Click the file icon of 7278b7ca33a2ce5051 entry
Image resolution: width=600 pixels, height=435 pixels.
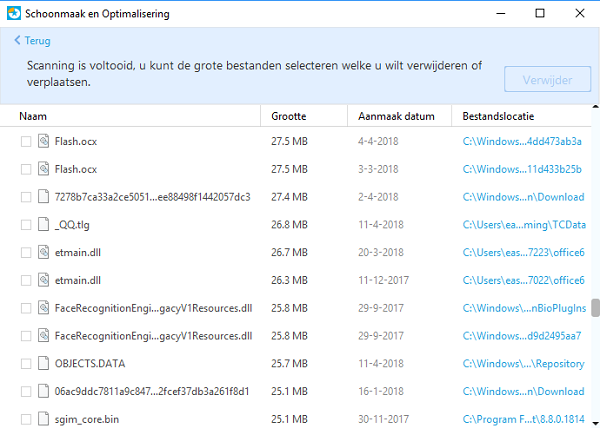pos(43,198)
